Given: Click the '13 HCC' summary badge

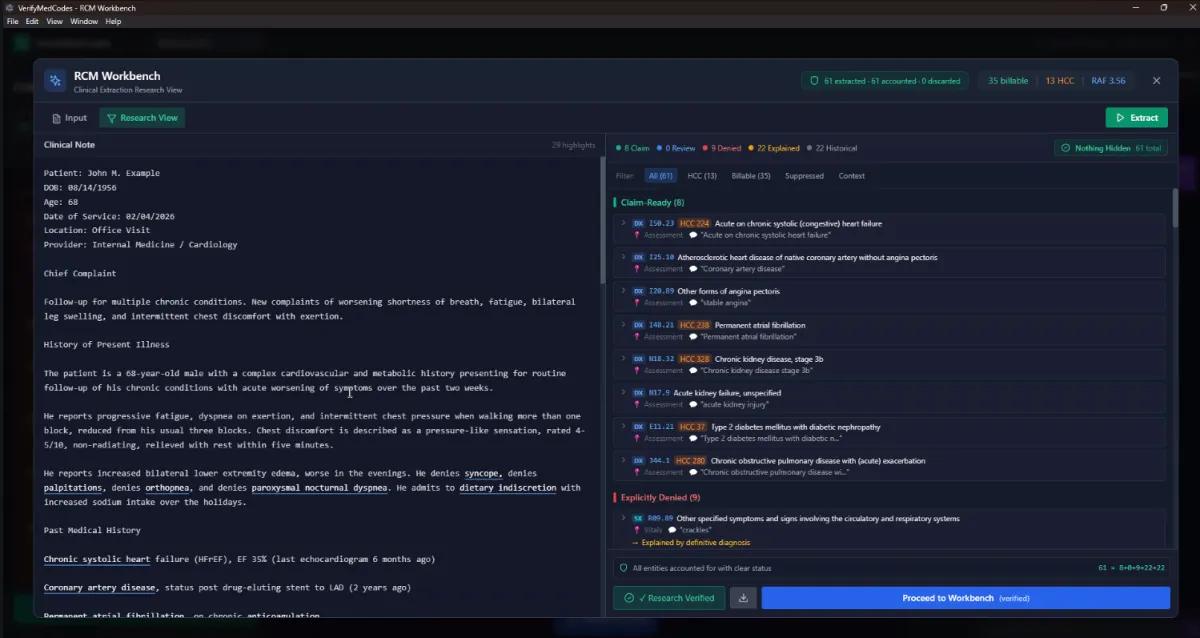Looking at the screenshot, I should pyautogui.click(x=1060, y=81).
